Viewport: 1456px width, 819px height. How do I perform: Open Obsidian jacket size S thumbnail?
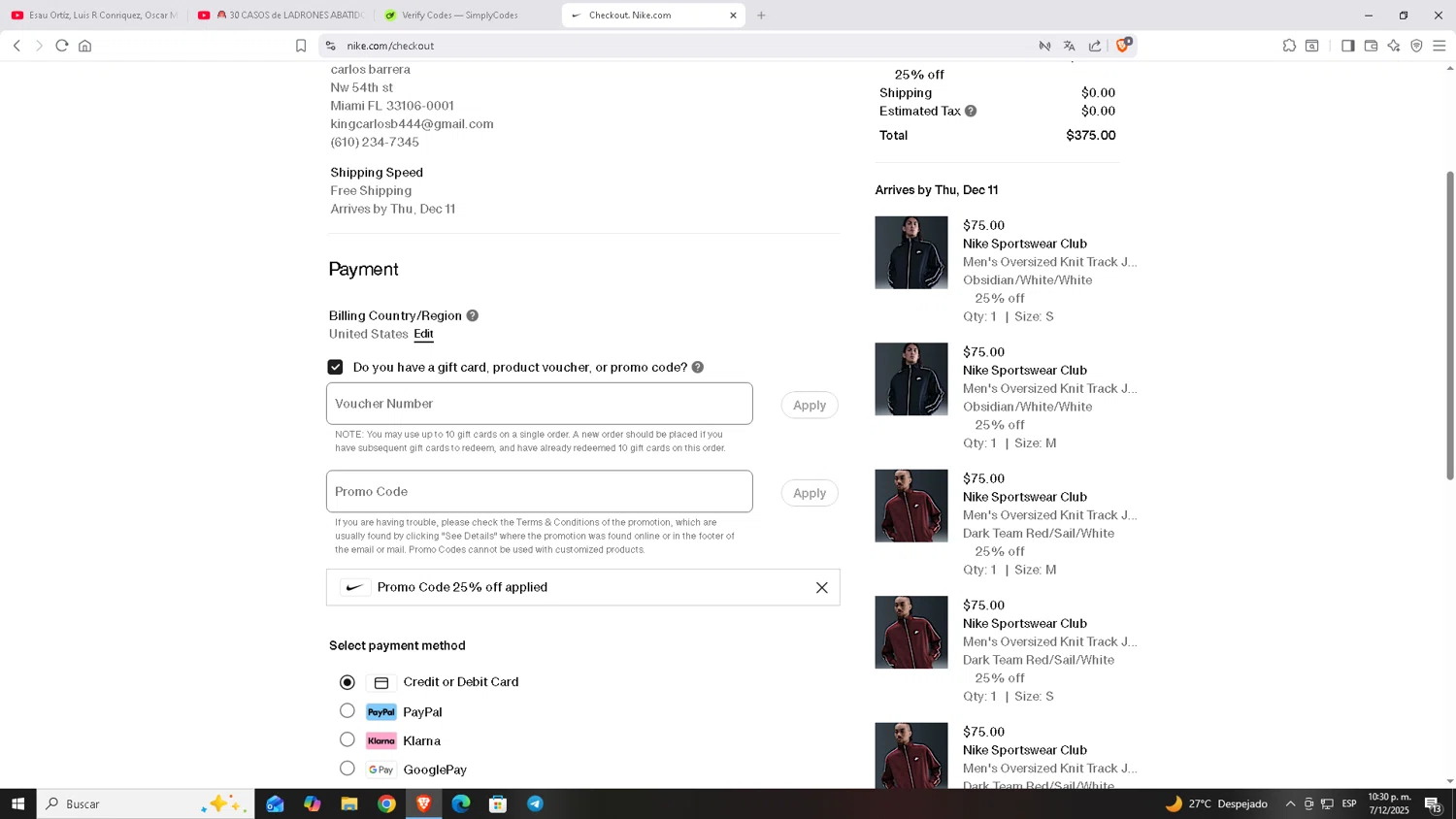click(x=911, y=252)
